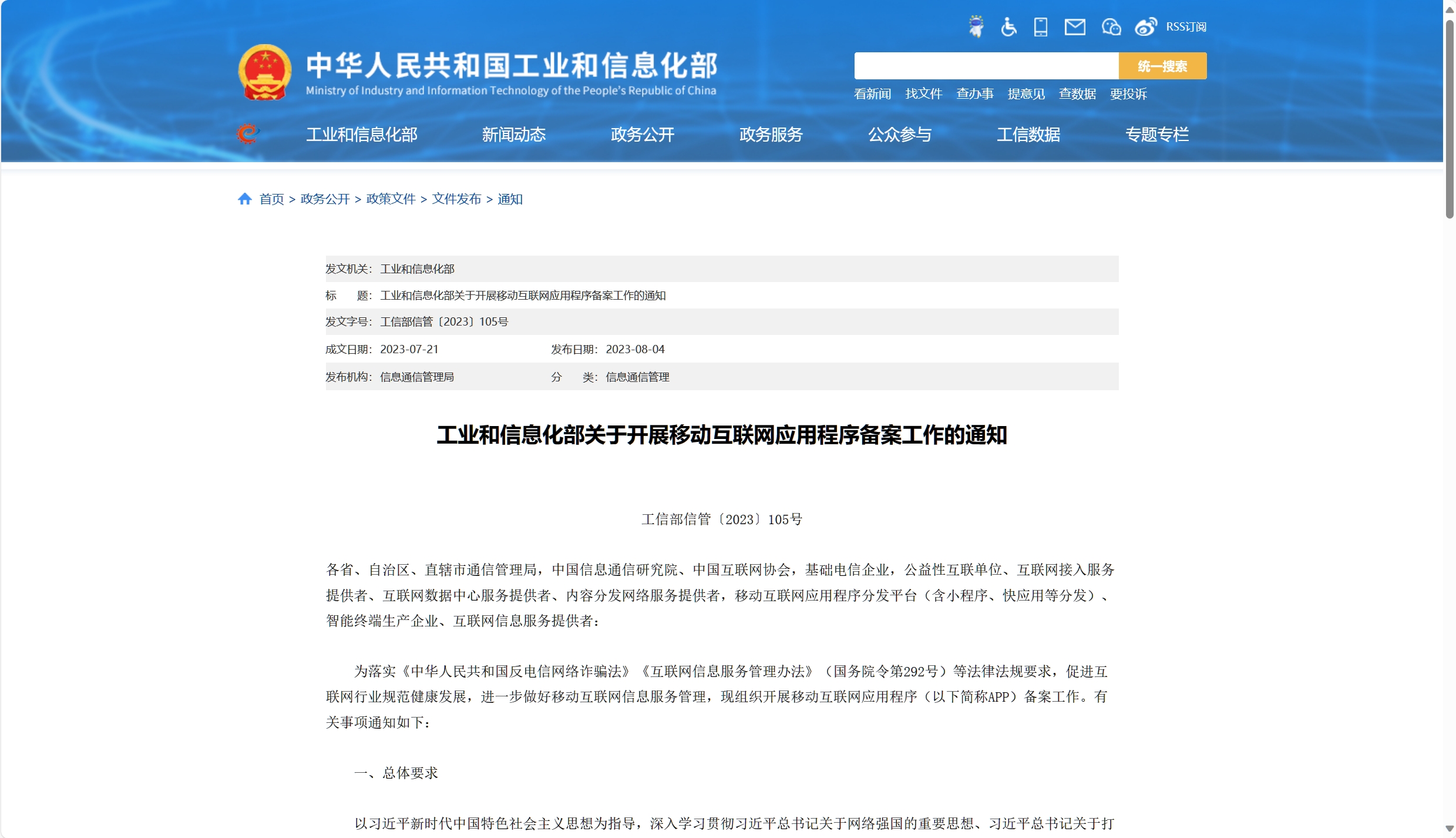Open the email subscription icon
The height and width of the screenshot is (838, 1456).
point(1074,26)
